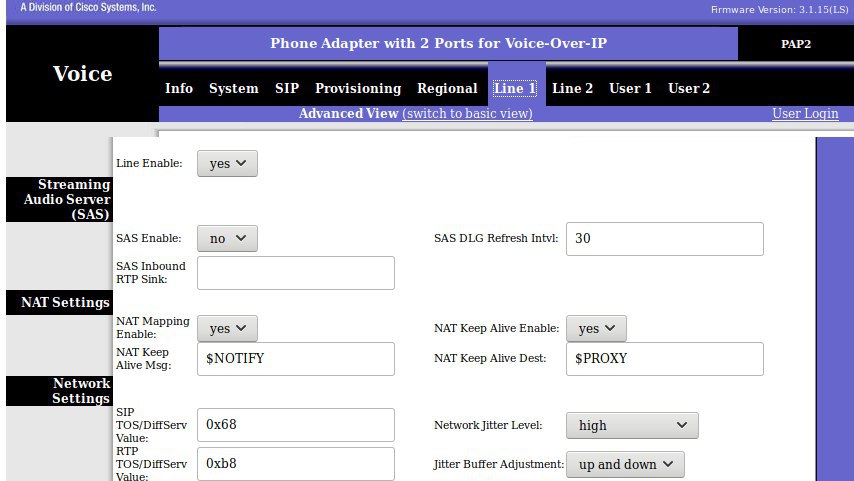Expand the NAT Mapping Enable dropdown
This screenshot has width=854, height=481.
click(x=227, y=328)
